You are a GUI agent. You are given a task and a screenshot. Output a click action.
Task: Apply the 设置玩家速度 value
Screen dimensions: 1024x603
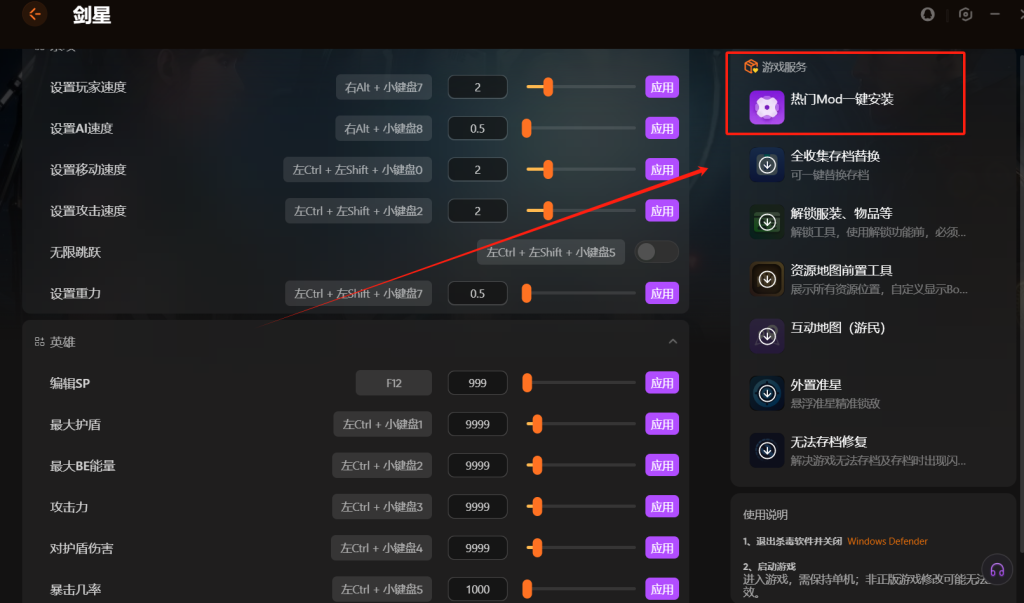pos(662,87)
